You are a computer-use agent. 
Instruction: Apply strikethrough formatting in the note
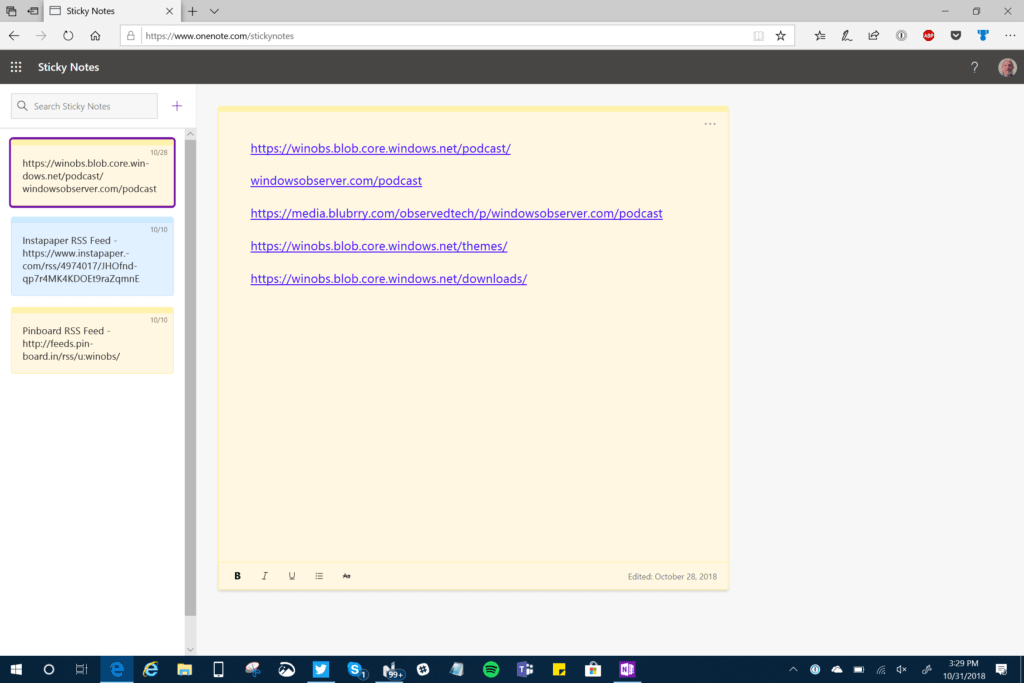pos(346,575)
